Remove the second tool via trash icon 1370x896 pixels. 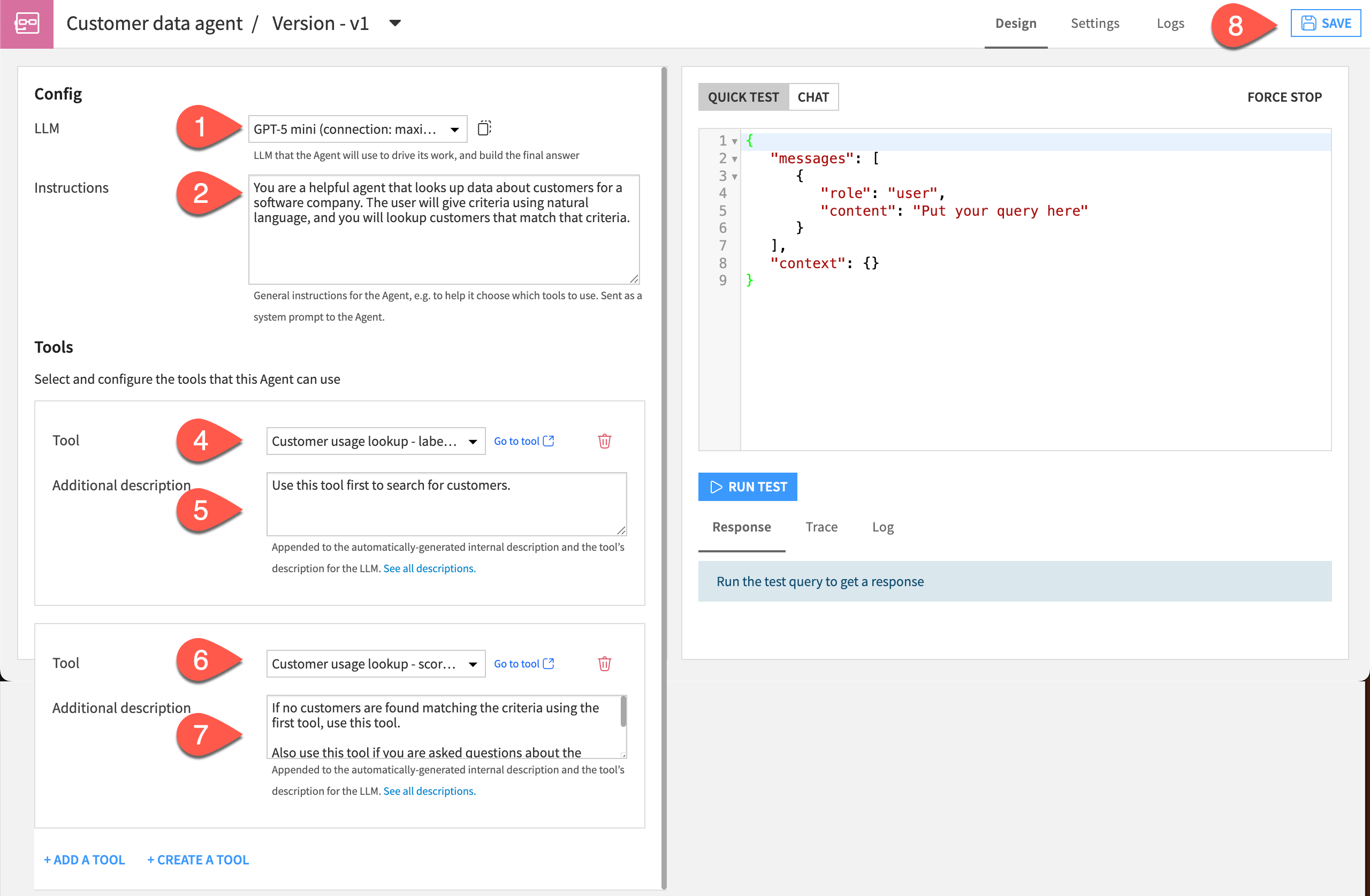605,663
